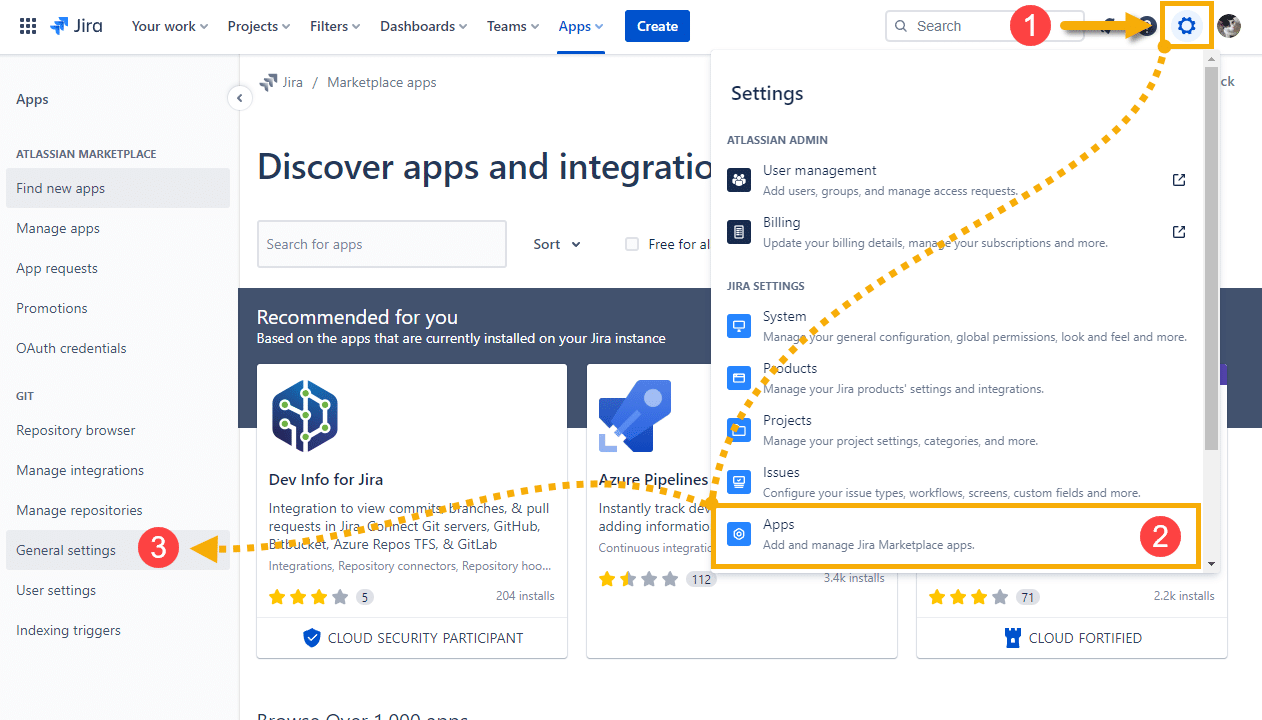This screenshot has width=1262, height=720.
Task: Open Apps entry in Settings menu
Action: 957,534
